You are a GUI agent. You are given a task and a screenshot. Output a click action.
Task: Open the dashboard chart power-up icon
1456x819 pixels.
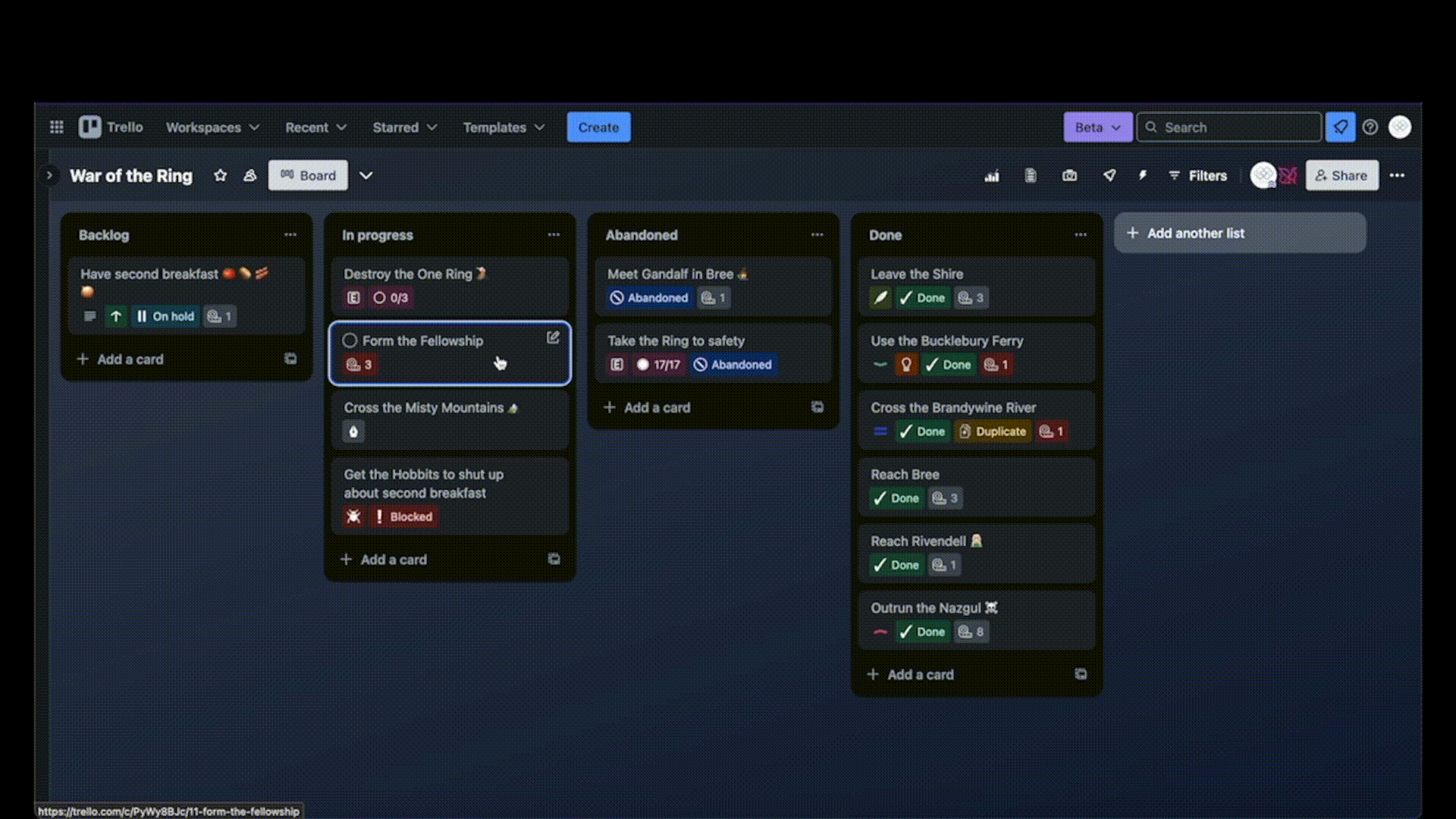991,175
